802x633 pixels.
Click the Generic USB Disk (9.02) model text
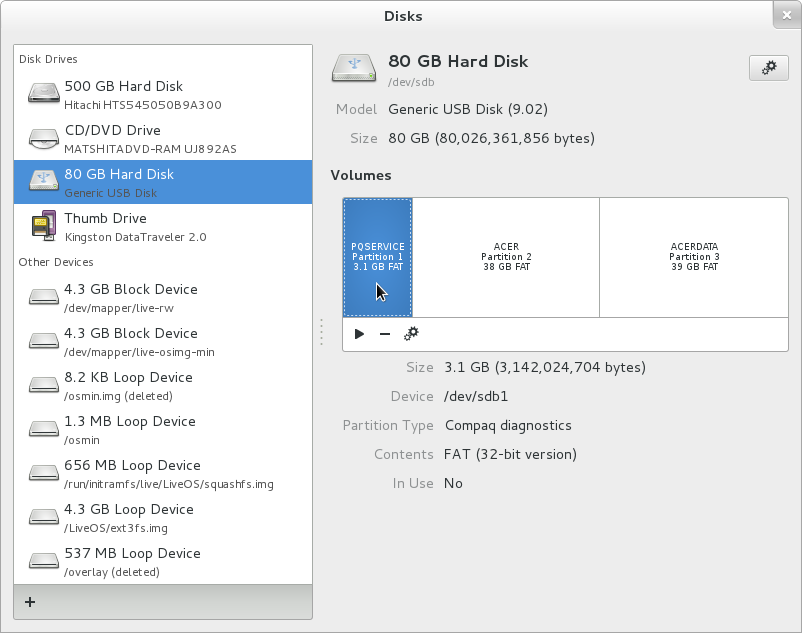pos(468,109)
